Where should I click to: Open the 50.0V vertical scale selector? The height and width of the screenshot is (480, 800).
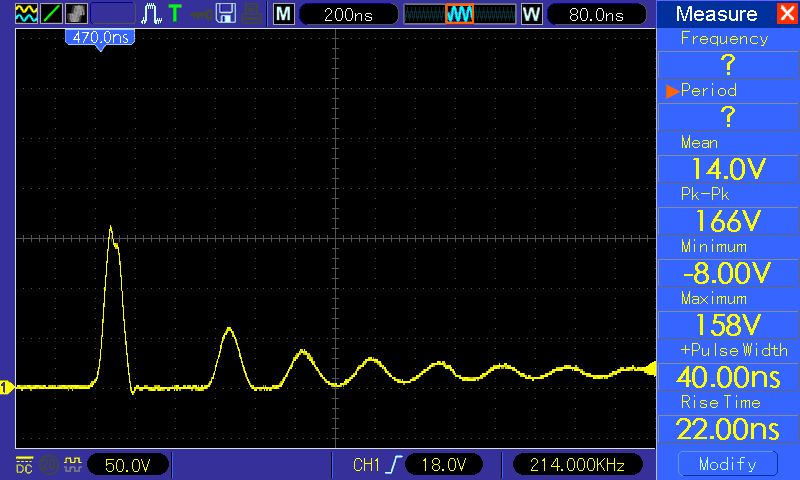(128, 465)
